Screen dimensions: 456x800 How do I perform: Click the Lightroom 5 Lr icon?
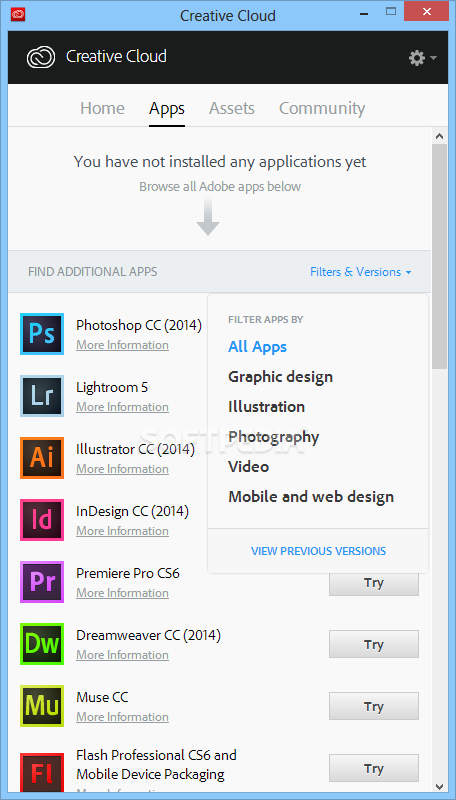[x=42, y=396]
